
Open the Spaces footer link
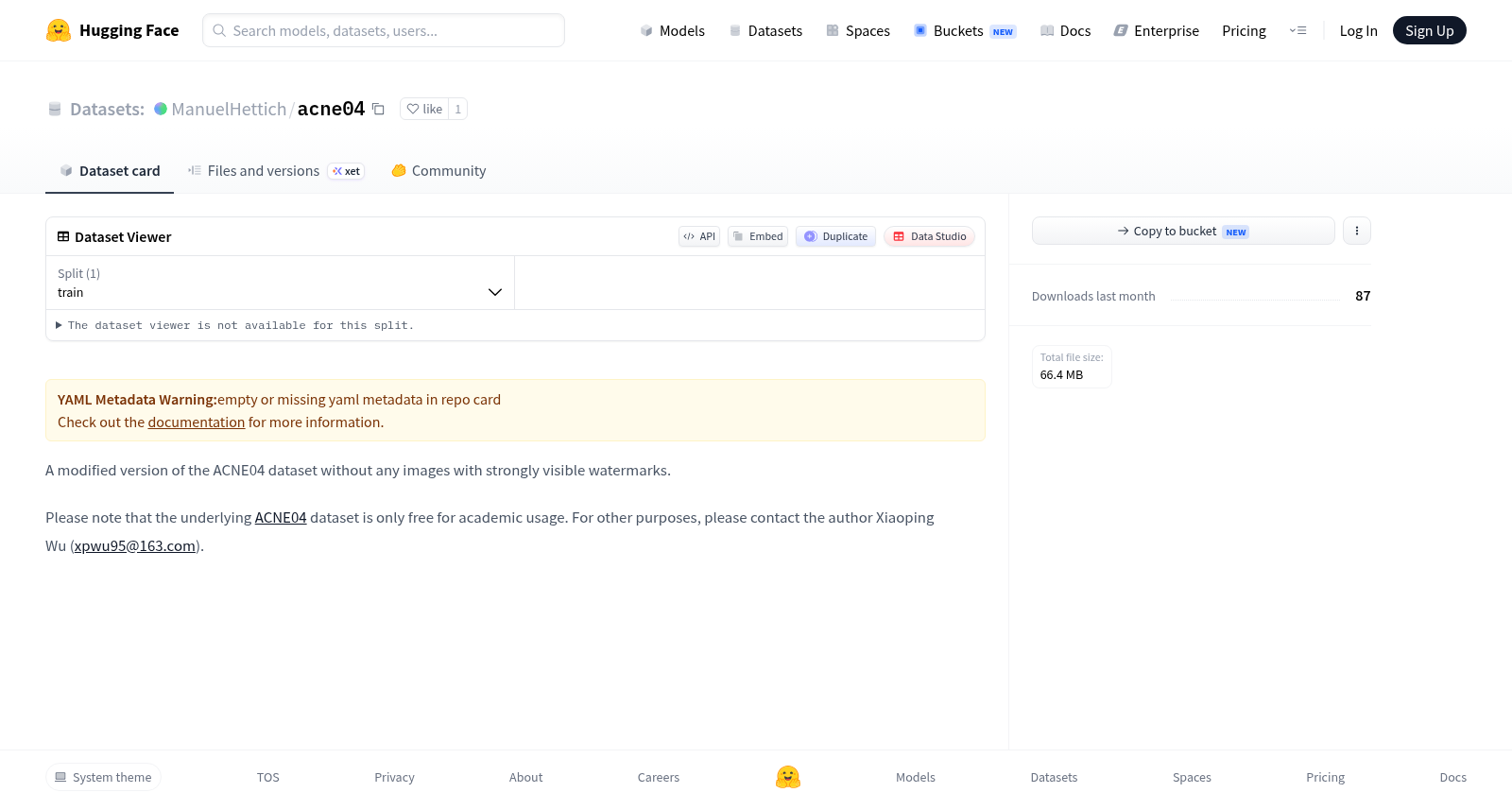click(x=1192, y=777)
